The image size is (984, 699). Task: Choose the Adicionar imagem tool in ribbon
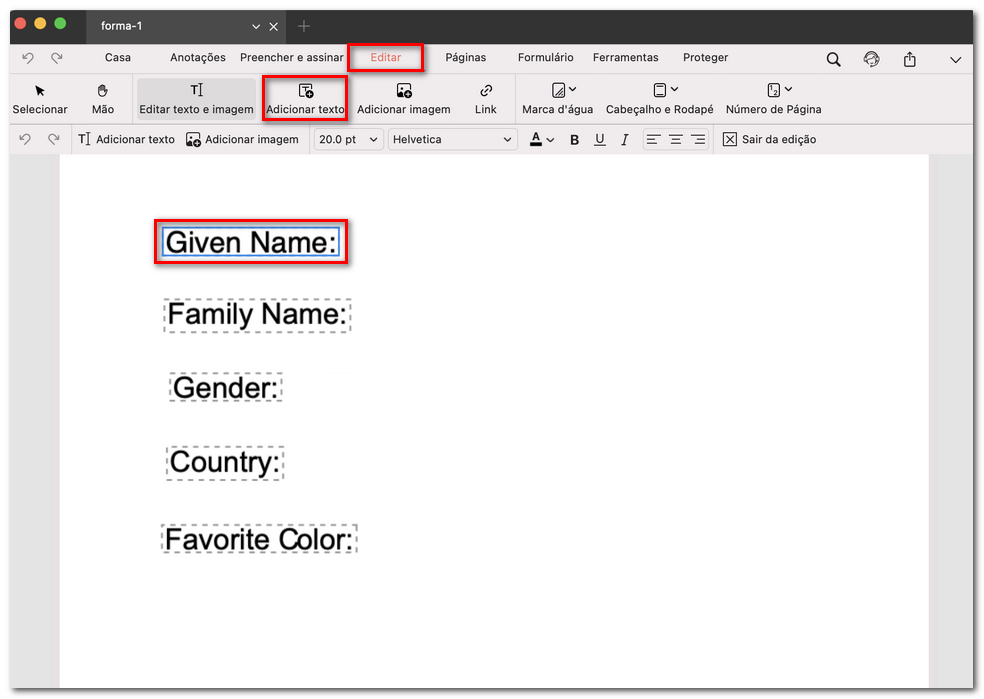coord(403,98)
